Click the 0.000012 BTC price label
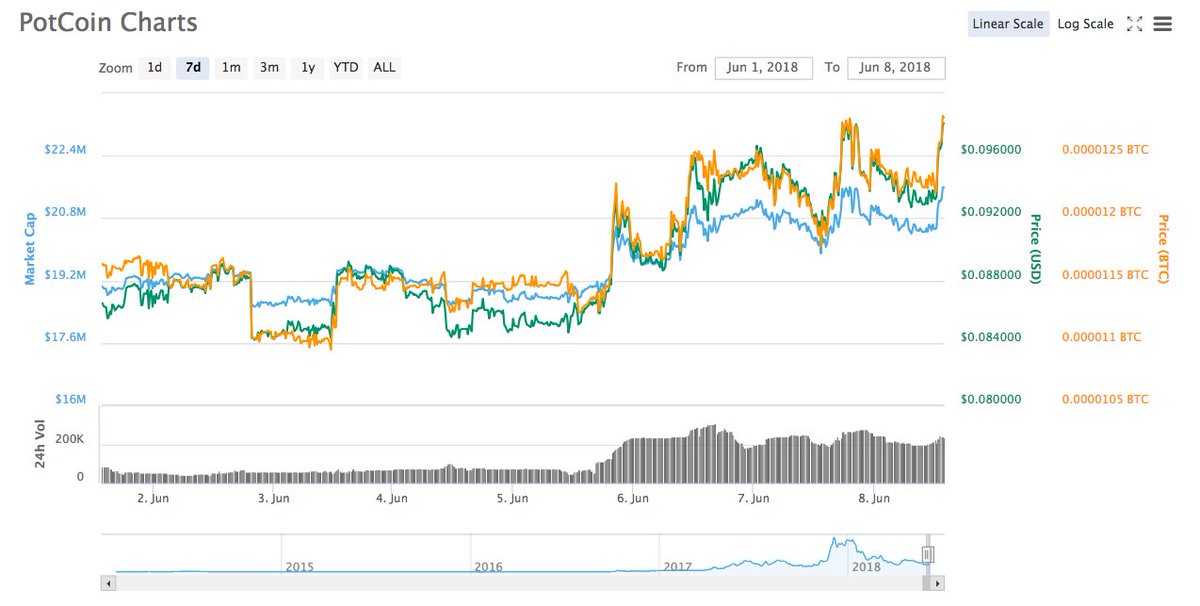The width and height of the screenshot is (1200, 606). (1101, 212)
